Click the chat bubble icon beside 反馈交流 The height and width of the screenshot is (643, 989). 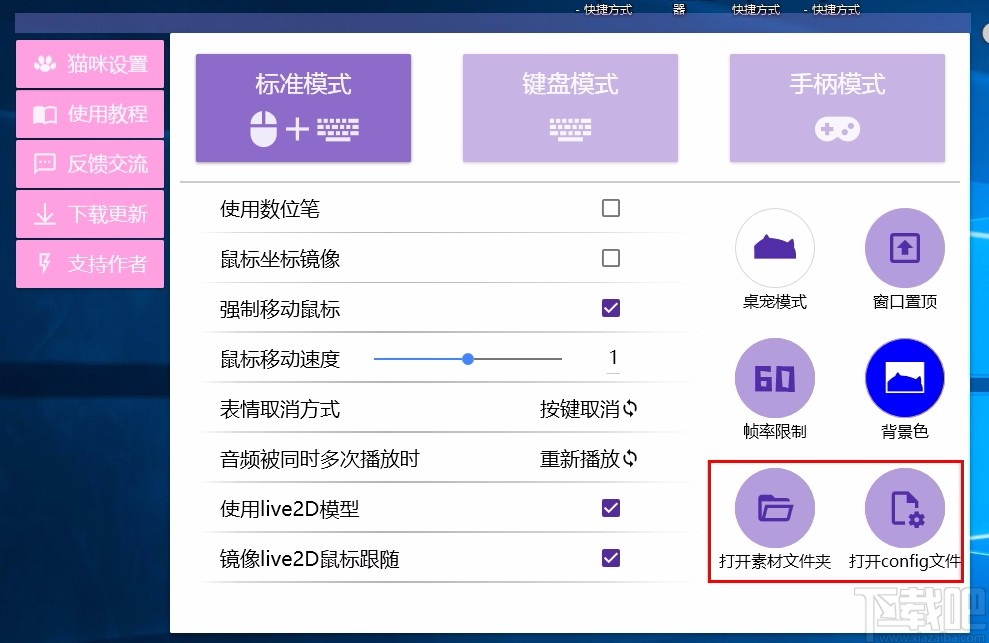point(45,164)
